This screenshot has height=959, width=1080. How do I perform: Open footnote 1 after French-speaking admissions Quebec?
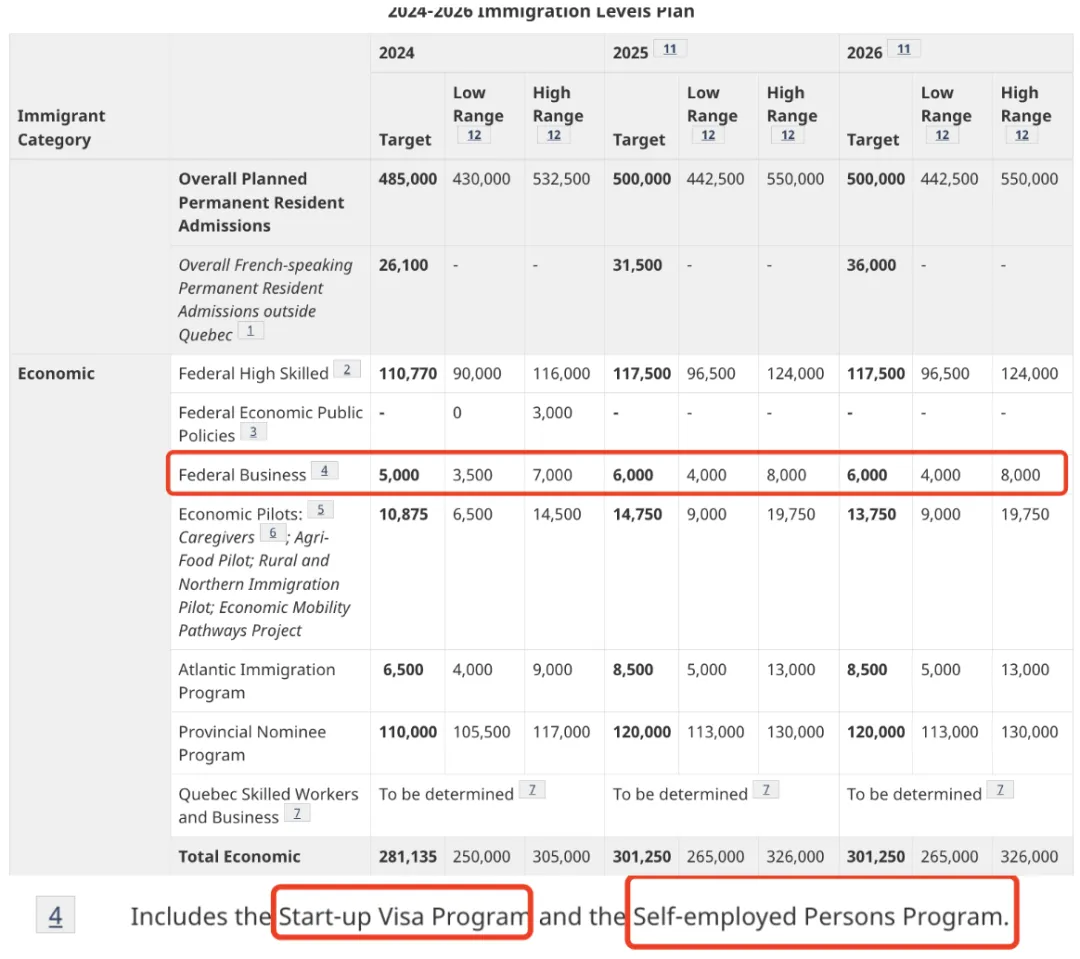pos(251,331)
